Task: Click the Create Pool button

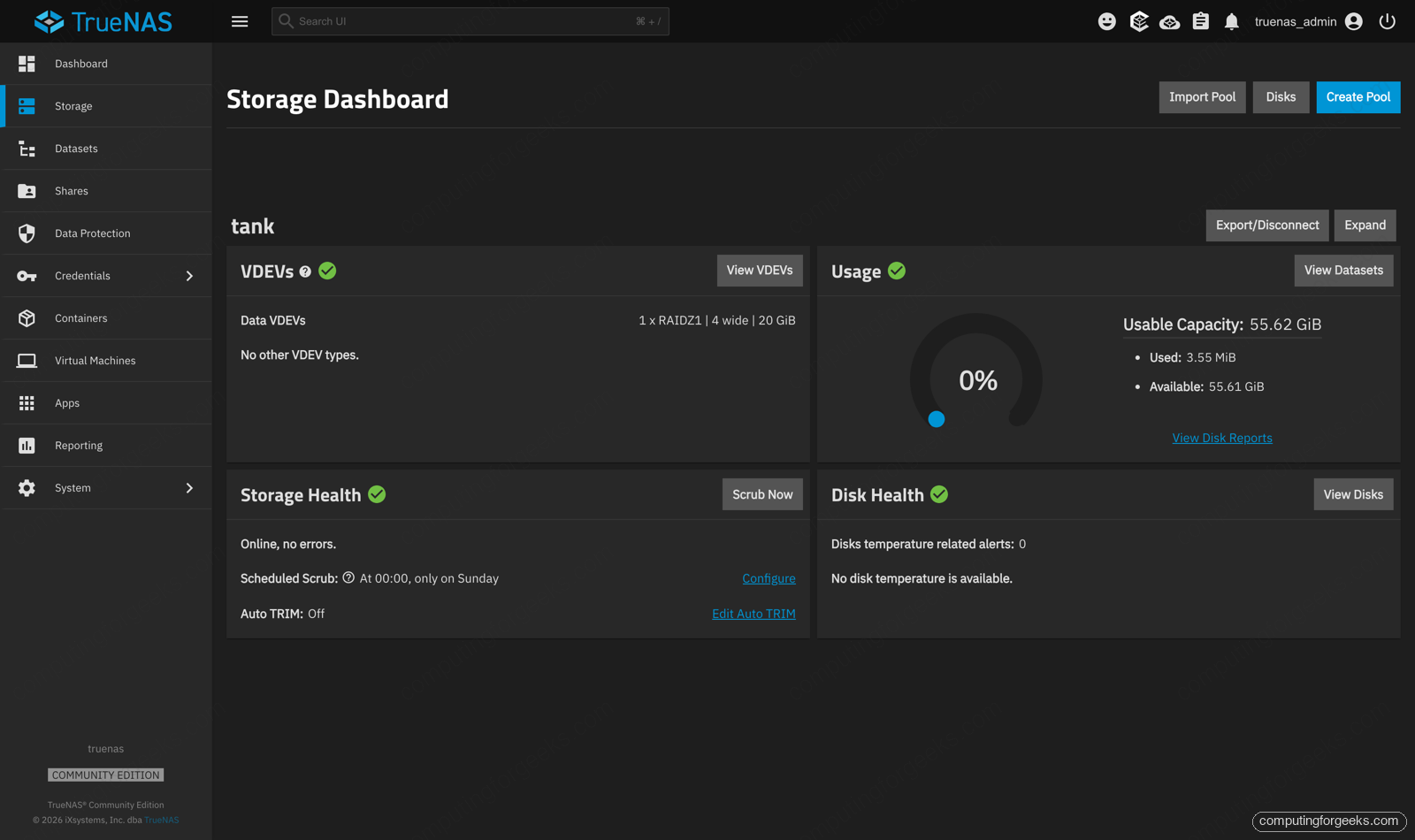Action: (x=1358, y=97)
